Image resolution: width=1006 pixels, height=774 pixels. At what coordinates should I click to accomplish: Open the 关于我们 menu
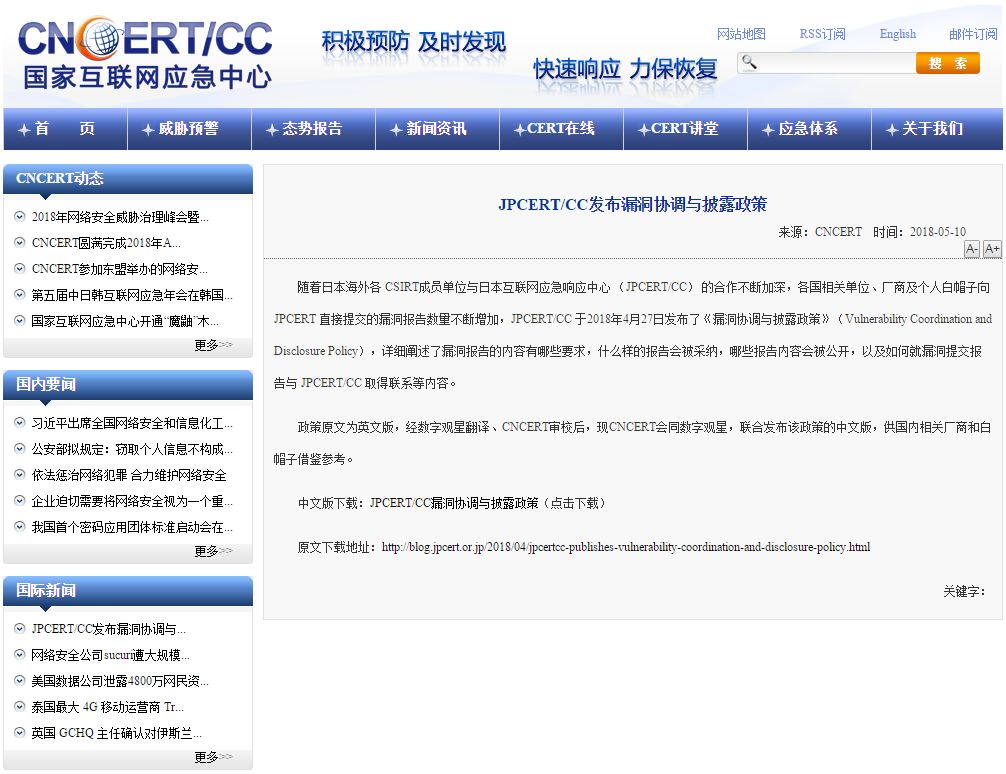(937, 129)
